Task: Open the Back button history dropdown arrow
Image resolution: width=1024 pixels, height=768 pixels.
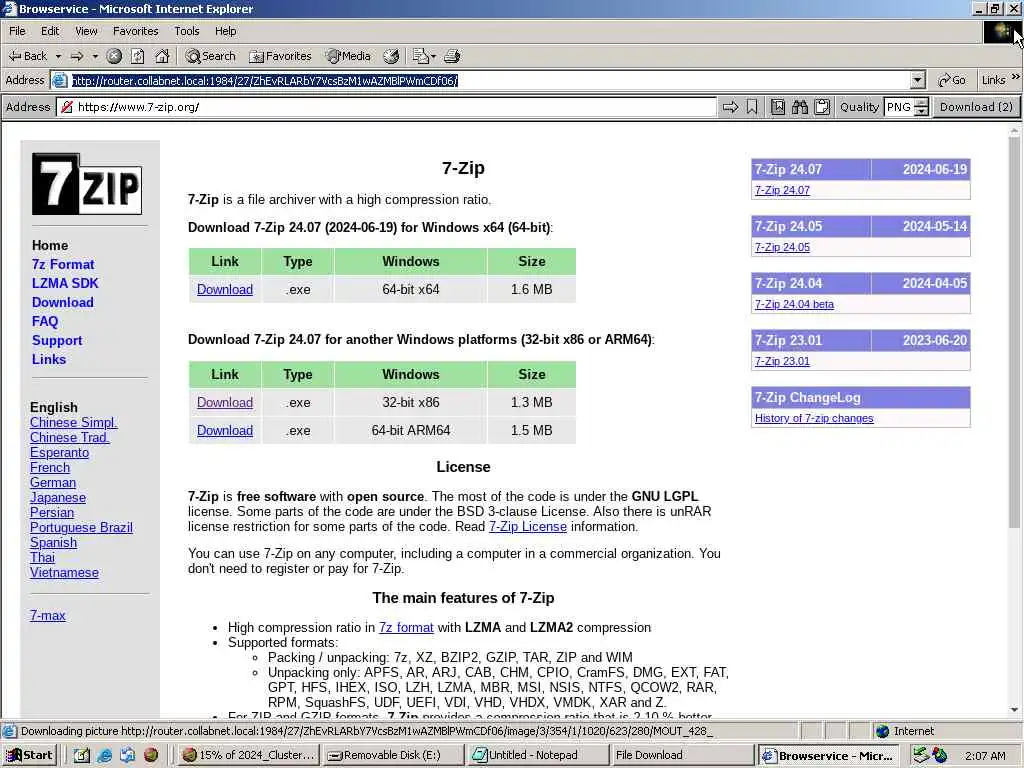Action: point(58,56)
